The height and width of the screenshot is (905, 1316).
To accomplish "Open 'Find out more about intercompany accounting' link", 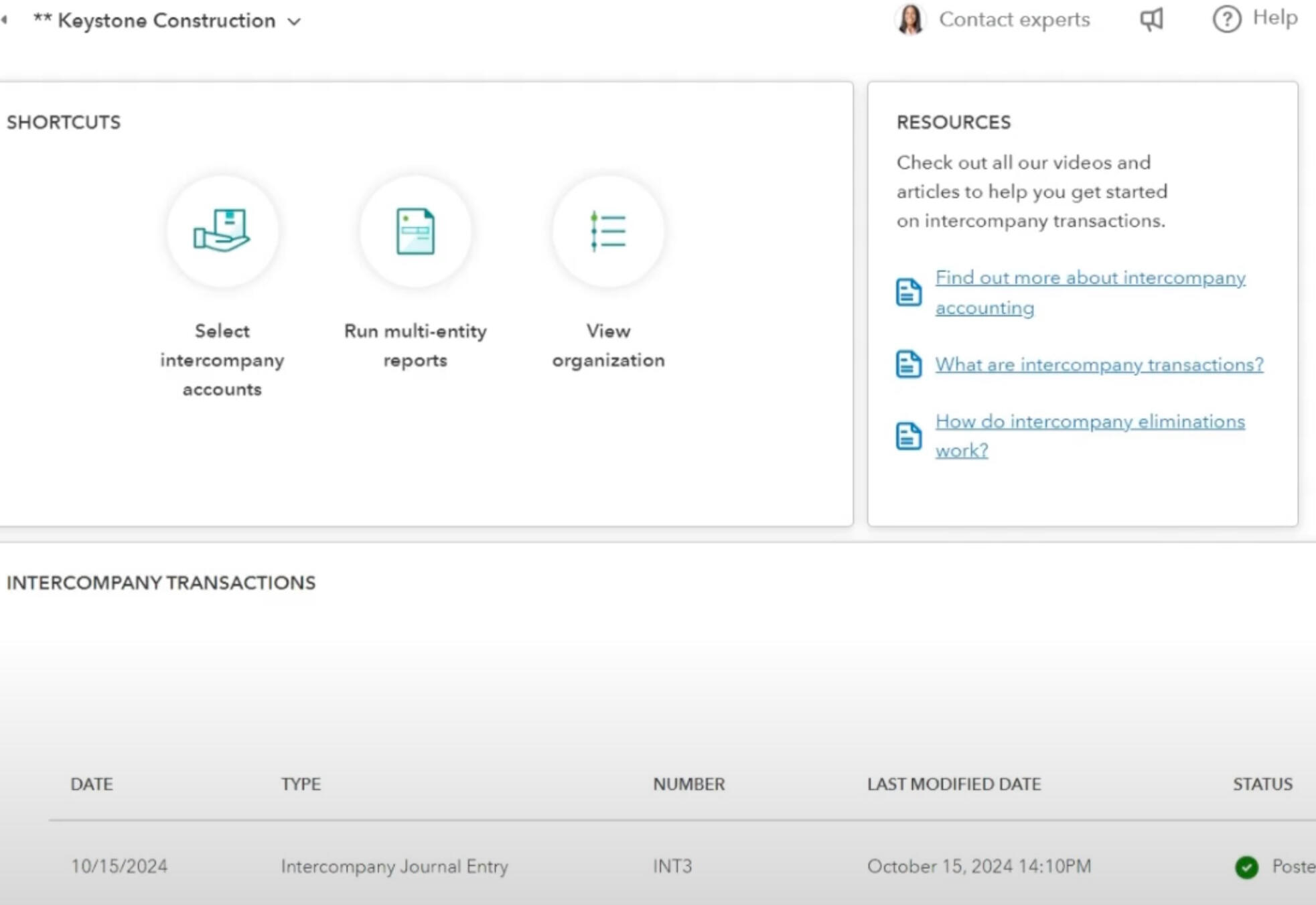I will pyautogui.click(x=1090, y=279).
